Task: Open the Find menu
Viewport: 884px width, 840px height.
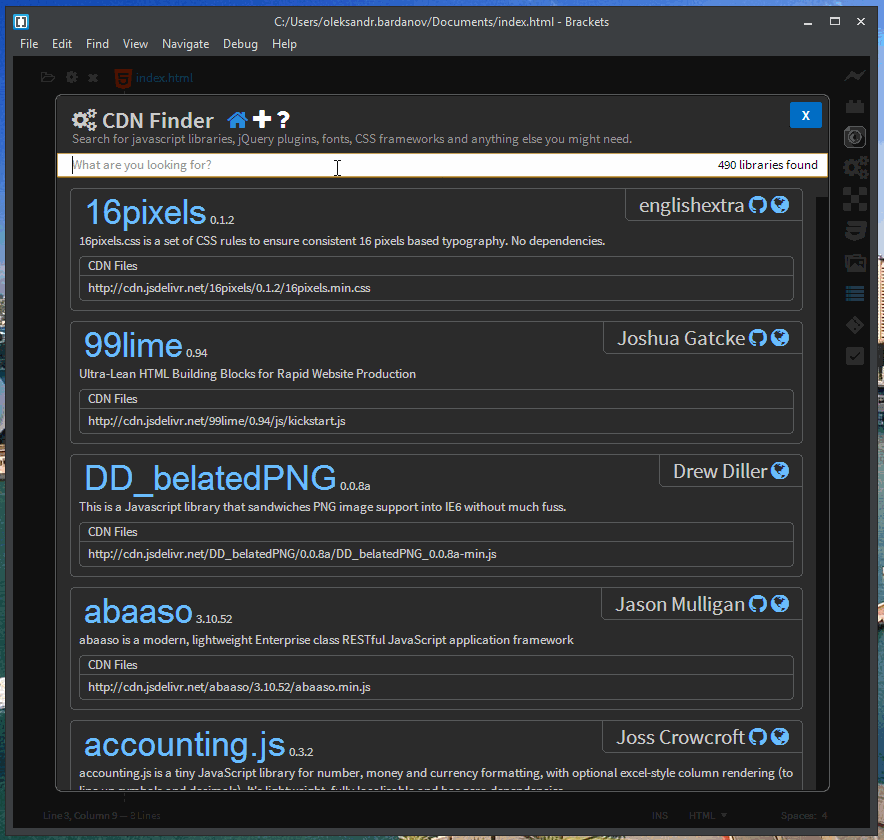Action: click(x=98, y=44)
